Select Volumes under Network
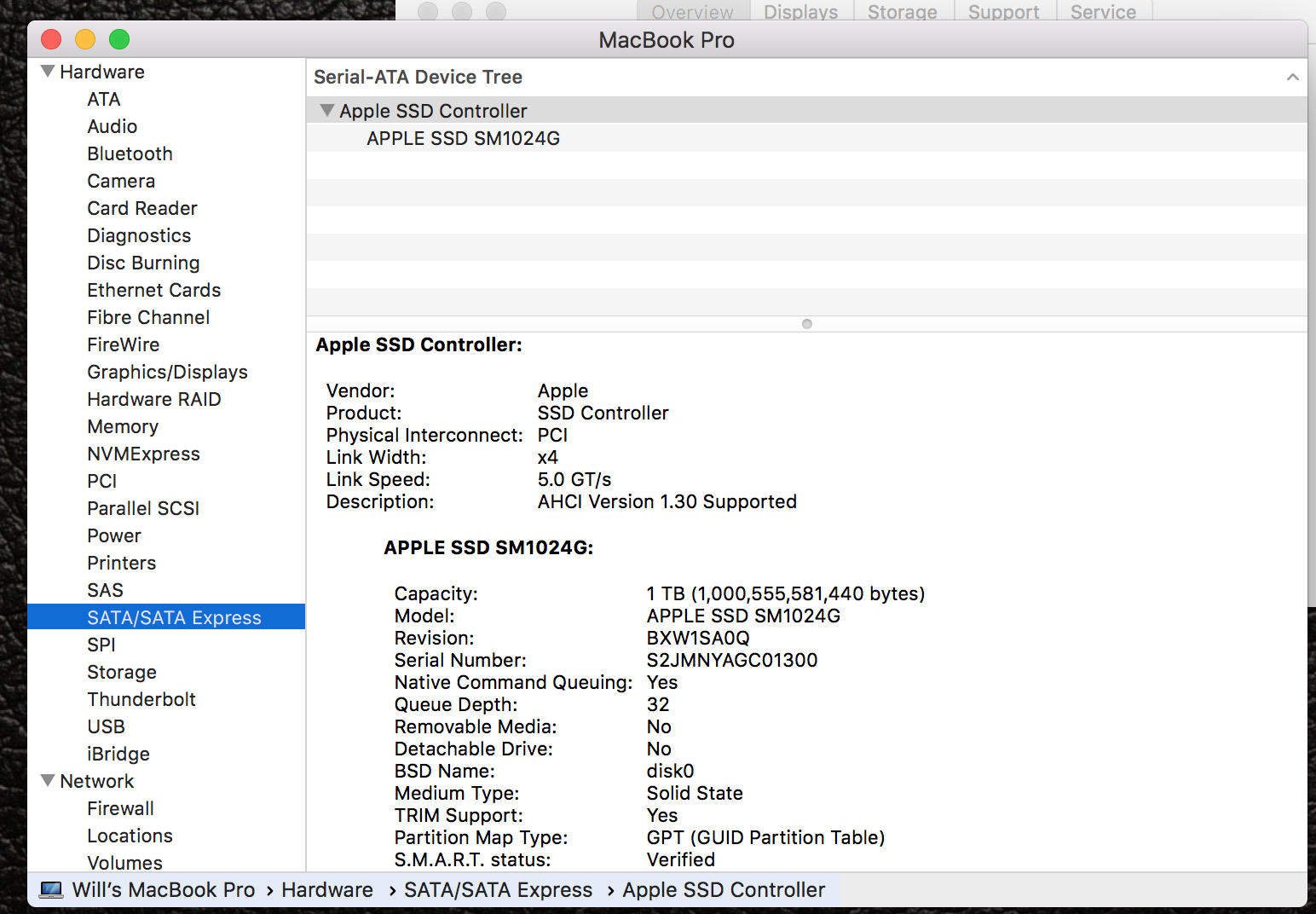The width and height of the screenshot is (1316, 914). tap(125, 863)
